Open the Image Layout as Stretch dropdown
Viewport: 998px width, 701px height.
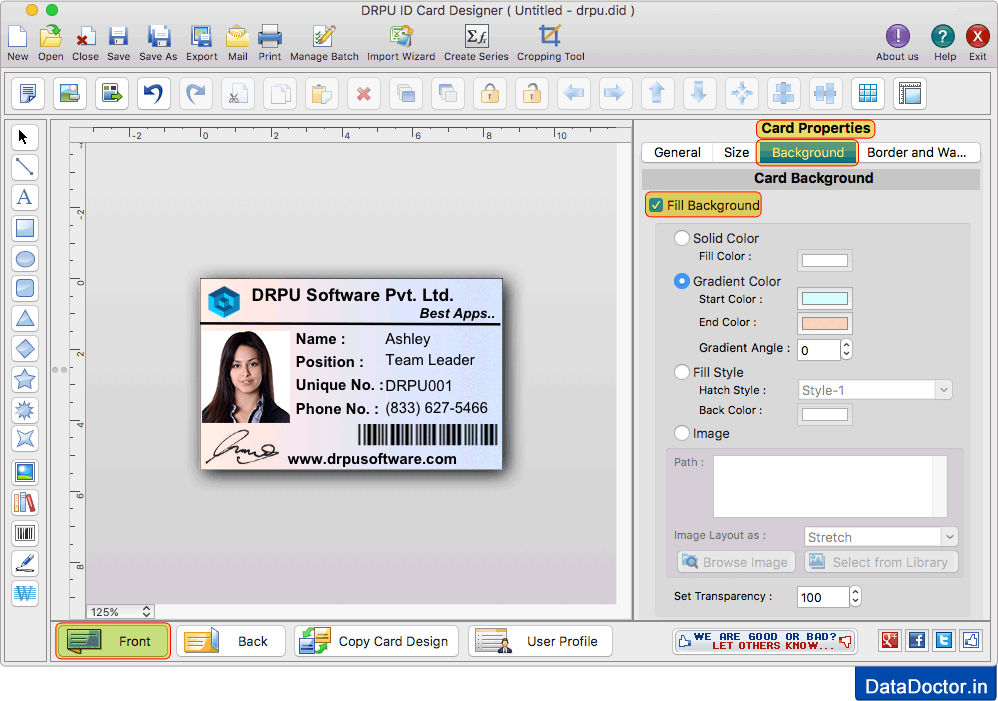coord(881,537)
